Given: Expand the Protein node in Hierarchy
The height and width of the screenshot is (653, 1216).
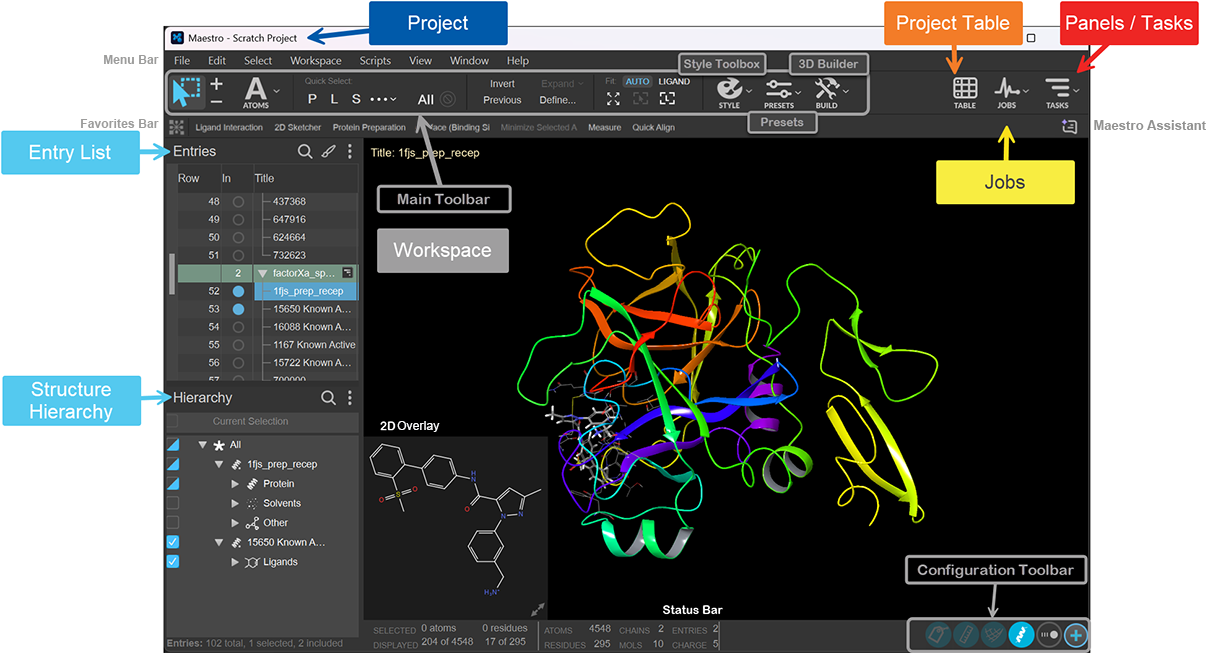Looking at the screenshot, I should tap(236, 484).
